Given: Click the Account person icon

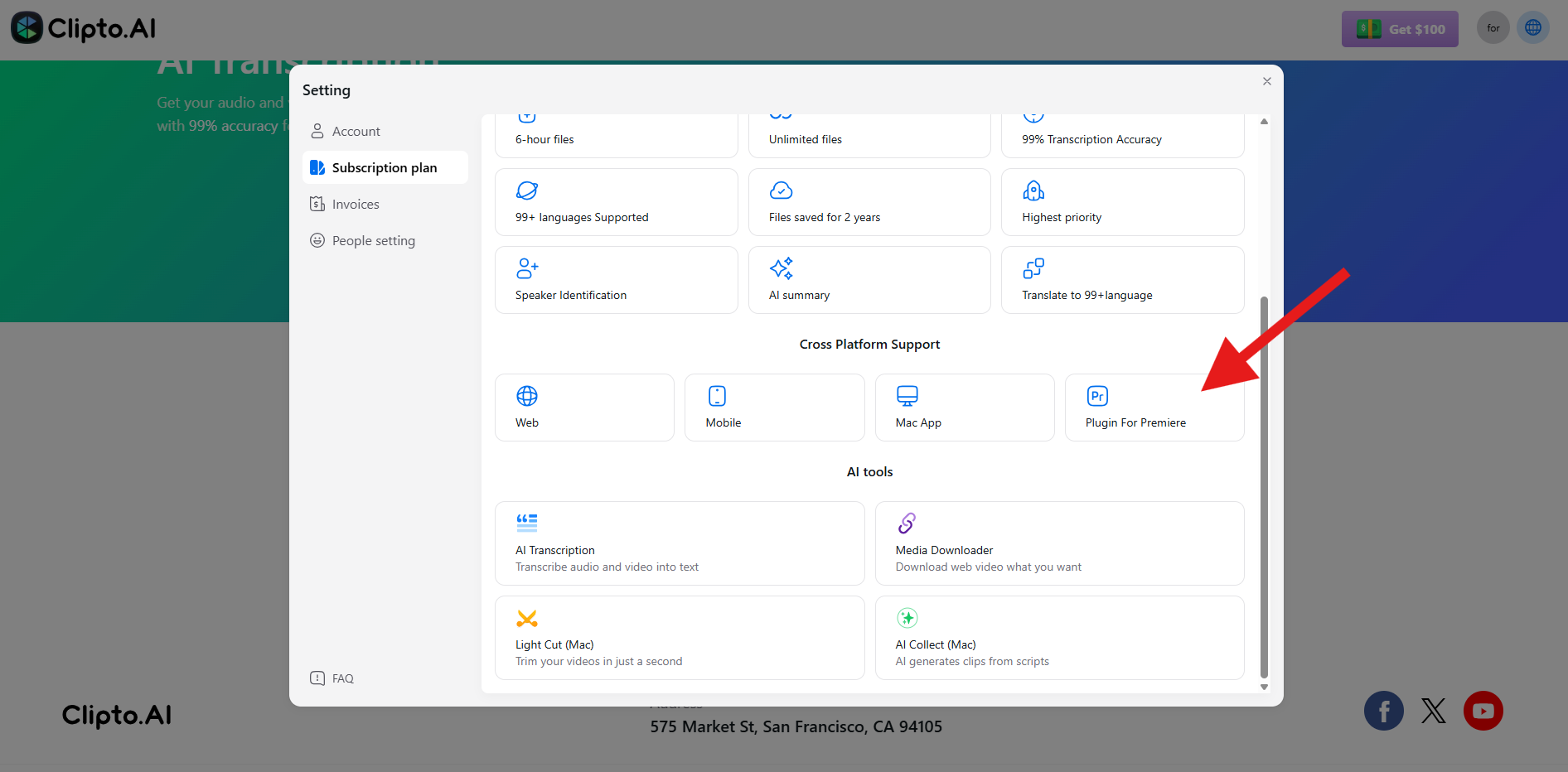Looking at the screenshot, I should click(x=317, y=131).
